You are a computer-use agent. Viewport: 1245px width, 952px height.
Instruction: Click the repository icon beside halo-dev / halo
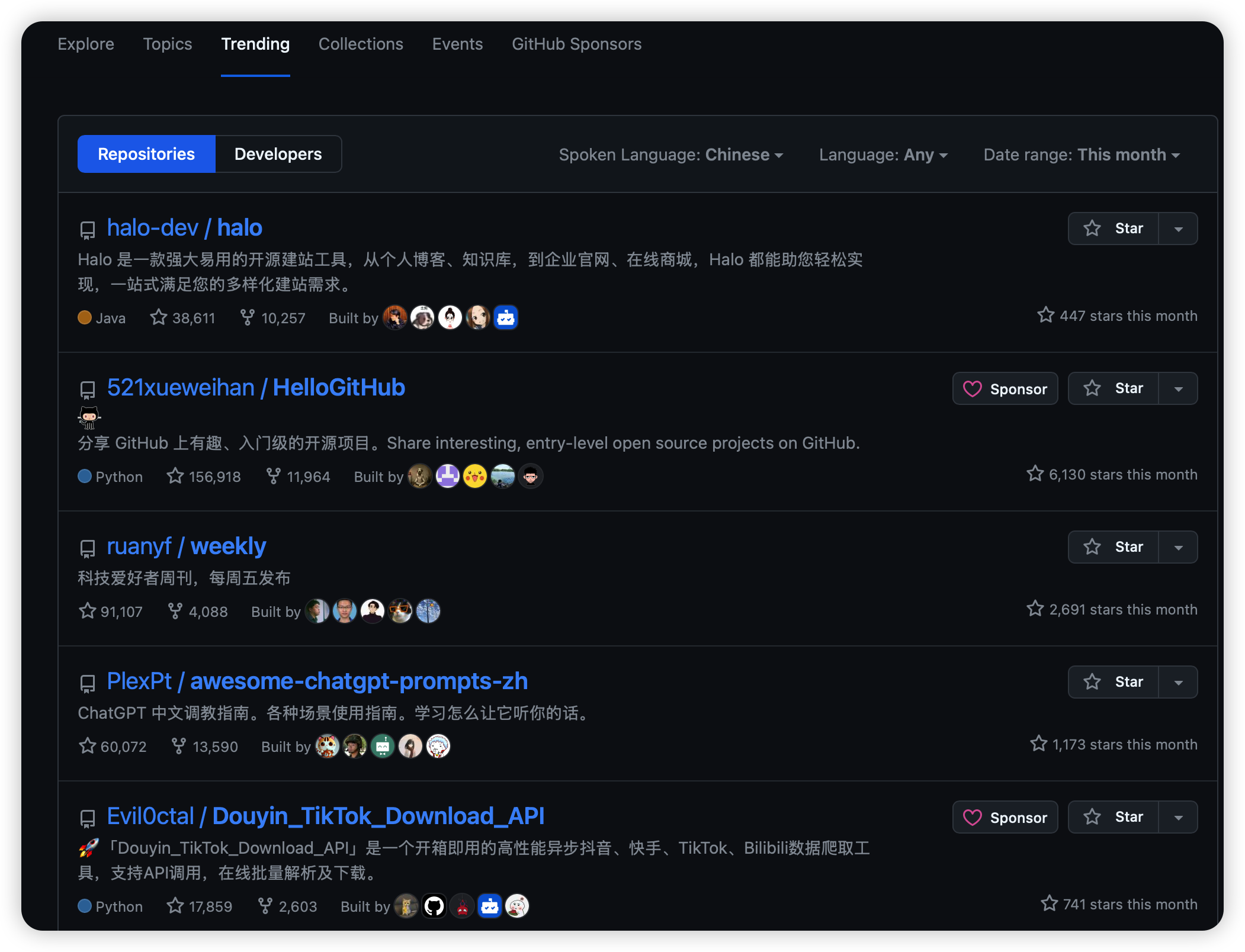pos(88,230)
